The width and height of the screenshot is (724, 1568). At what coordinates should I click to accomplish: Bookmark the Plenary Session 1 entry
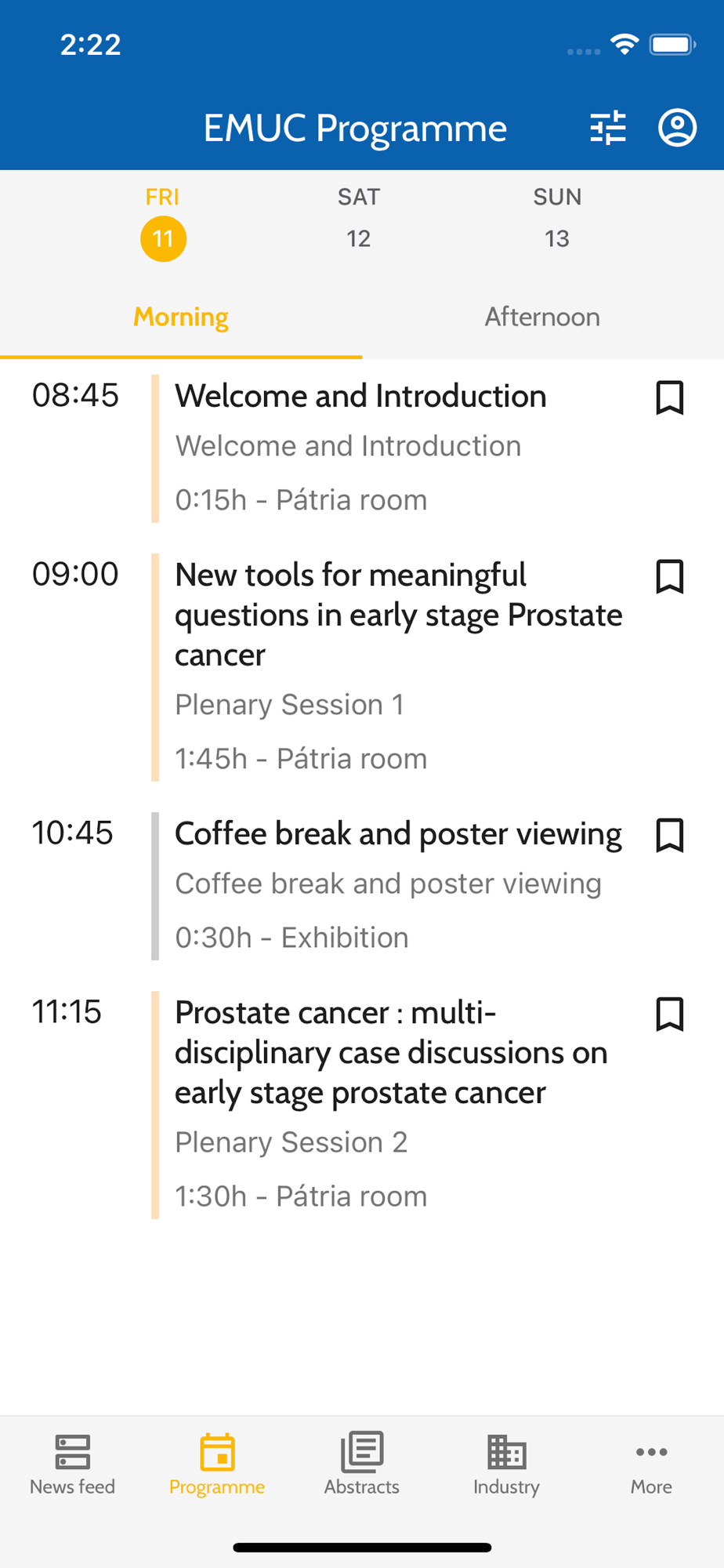click(670, 577)
